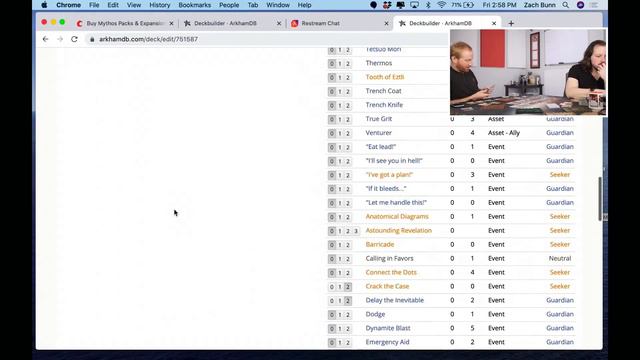Open the Dynamite Blast card link
640x360 pixels.
388,328
